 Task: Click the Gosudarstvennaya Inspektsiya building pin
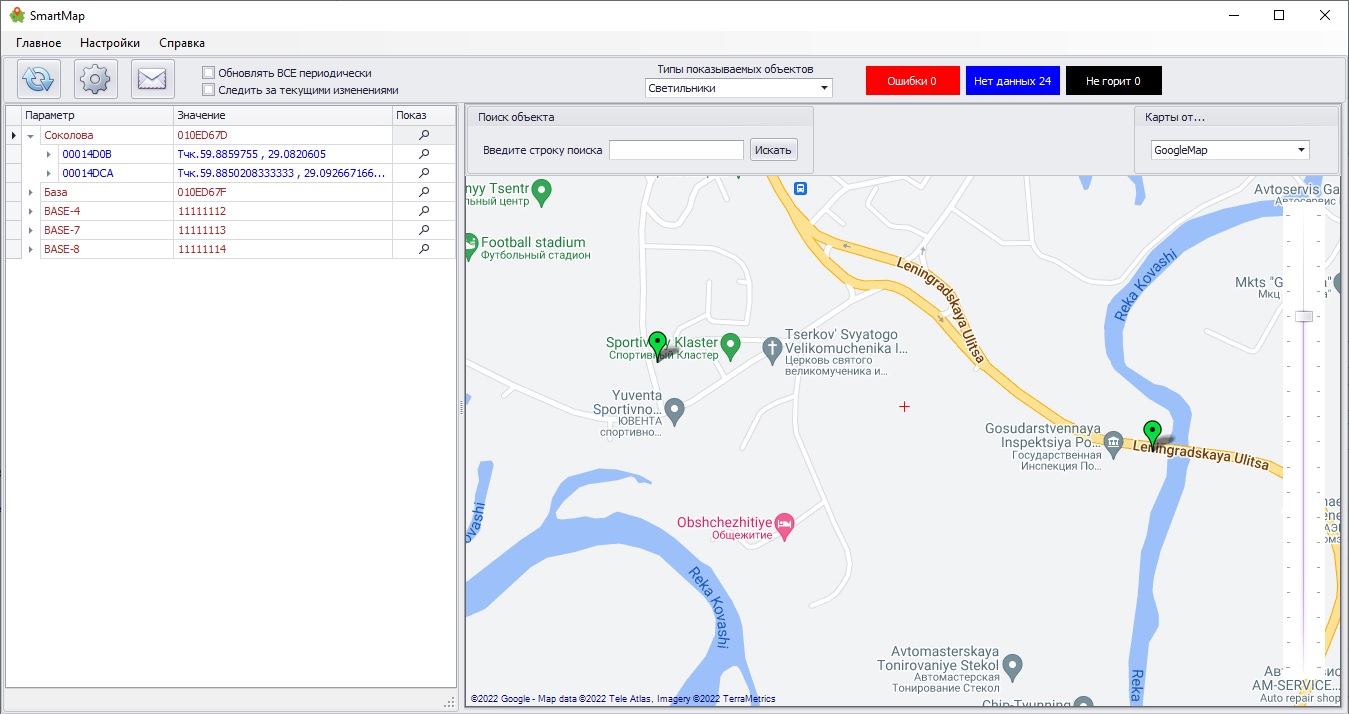click(x=1114, y=442)
